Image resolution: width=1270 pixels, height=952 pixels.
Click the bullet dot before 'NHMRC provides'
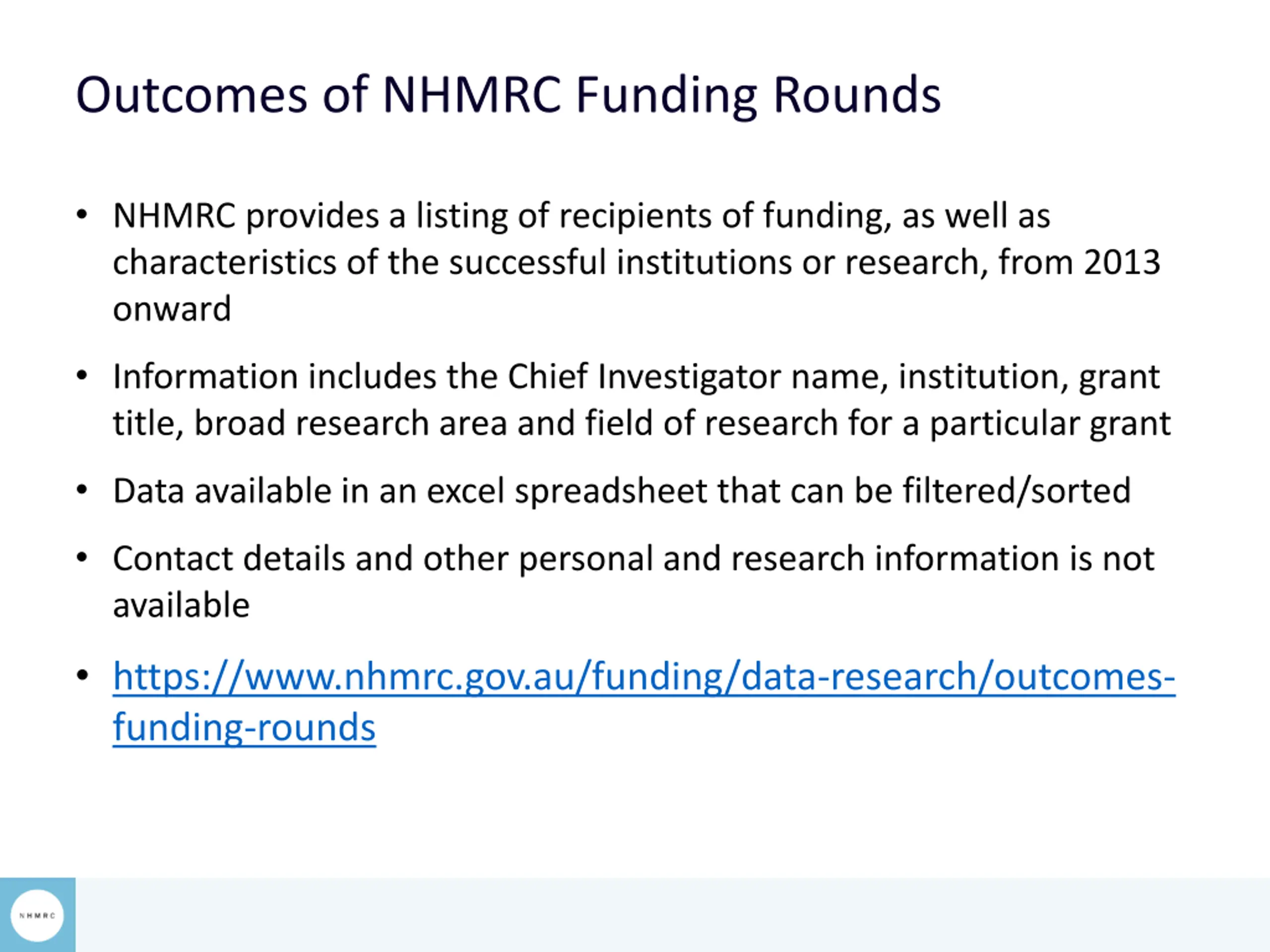82,215
